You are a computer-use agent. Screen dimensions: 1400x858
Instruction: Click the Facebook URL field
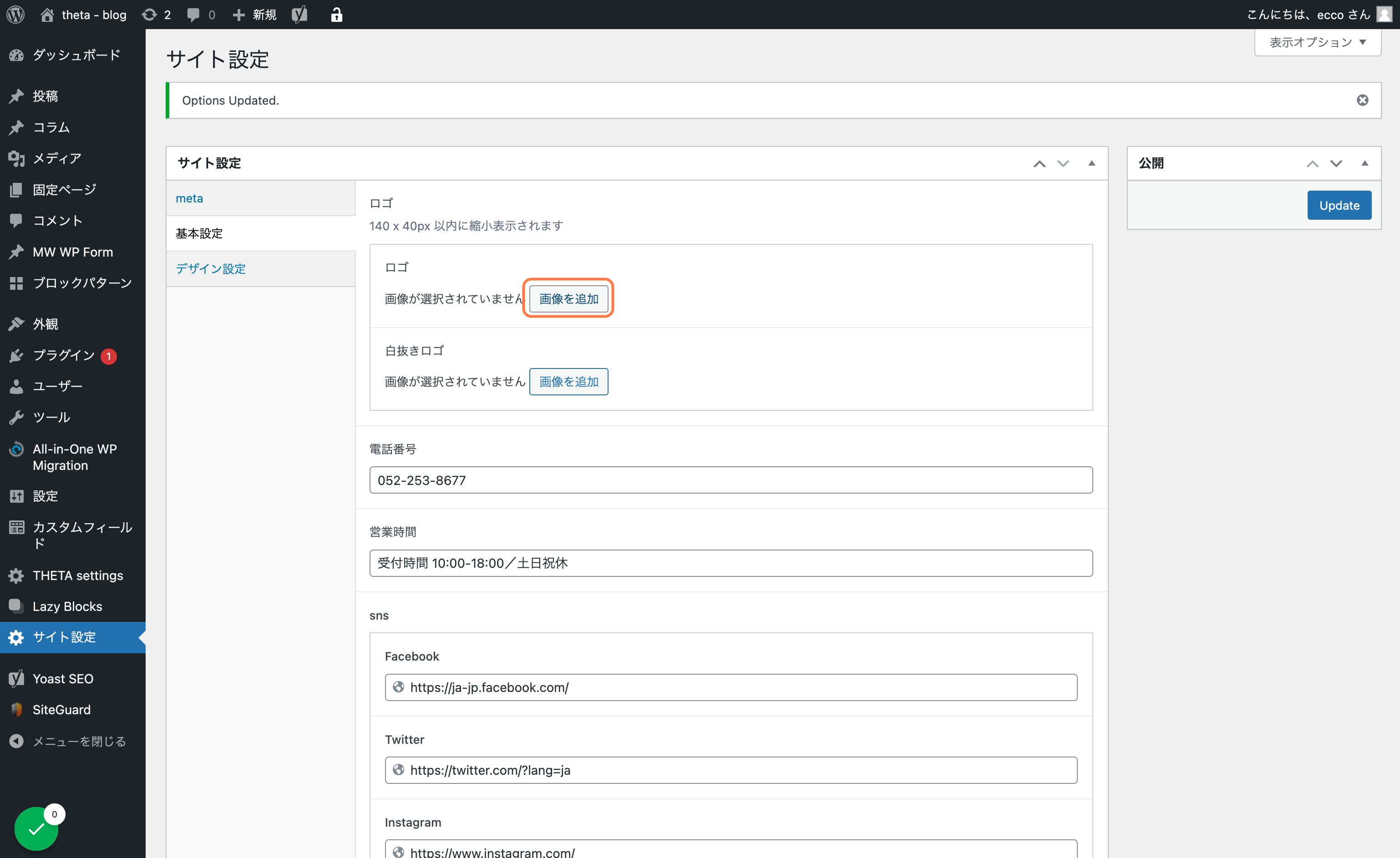pos(730,688)
